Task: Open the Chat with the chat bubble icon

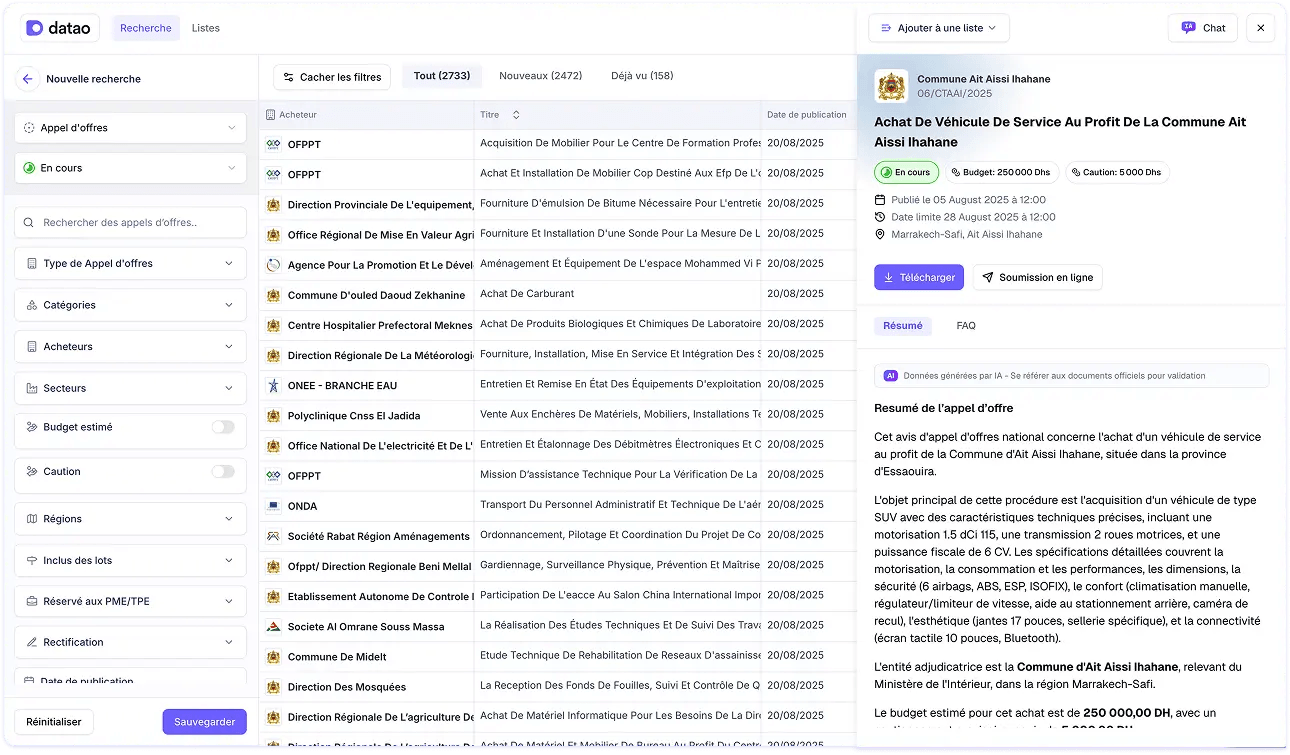Action: click(1189, 27)
